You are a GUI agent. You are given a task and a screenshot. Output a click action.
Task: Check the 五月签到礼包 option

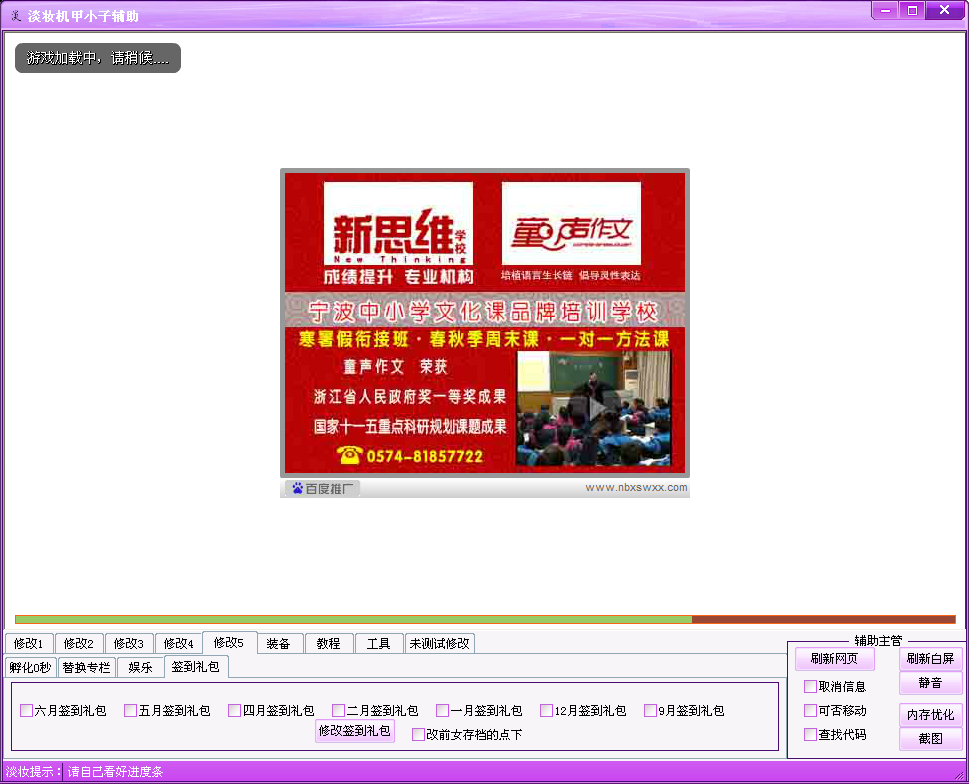(131, 711)
